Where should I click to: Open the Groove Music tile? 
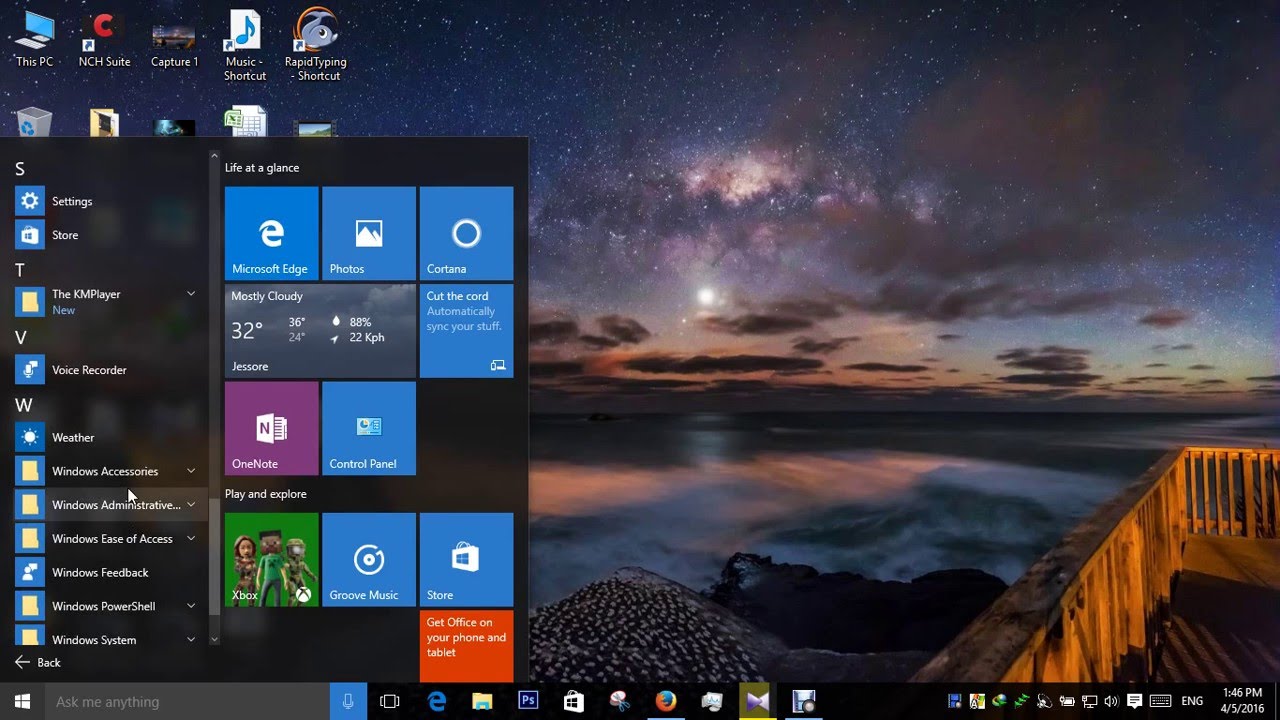click(x=369, y=560)
